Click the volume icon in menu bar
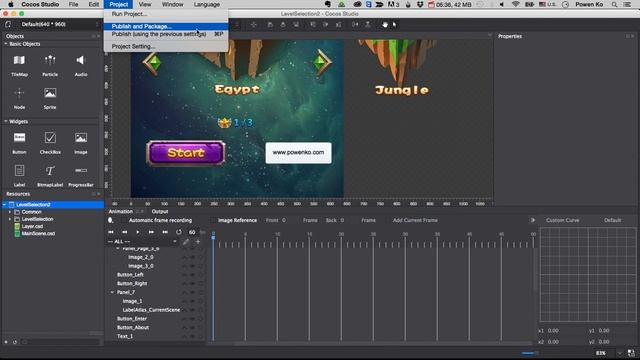 [x=502, y=4]
